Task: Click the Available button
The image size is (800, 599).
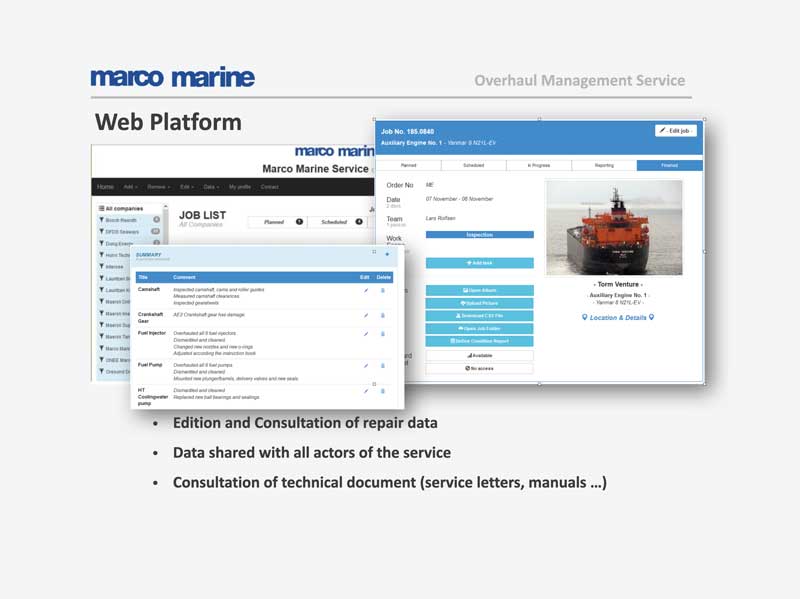Action: 480,356
